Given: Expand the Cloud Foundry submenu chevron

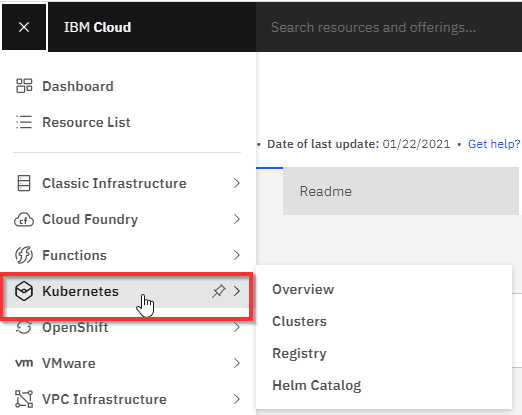Looking at the screenshot, I should [237, 219].
